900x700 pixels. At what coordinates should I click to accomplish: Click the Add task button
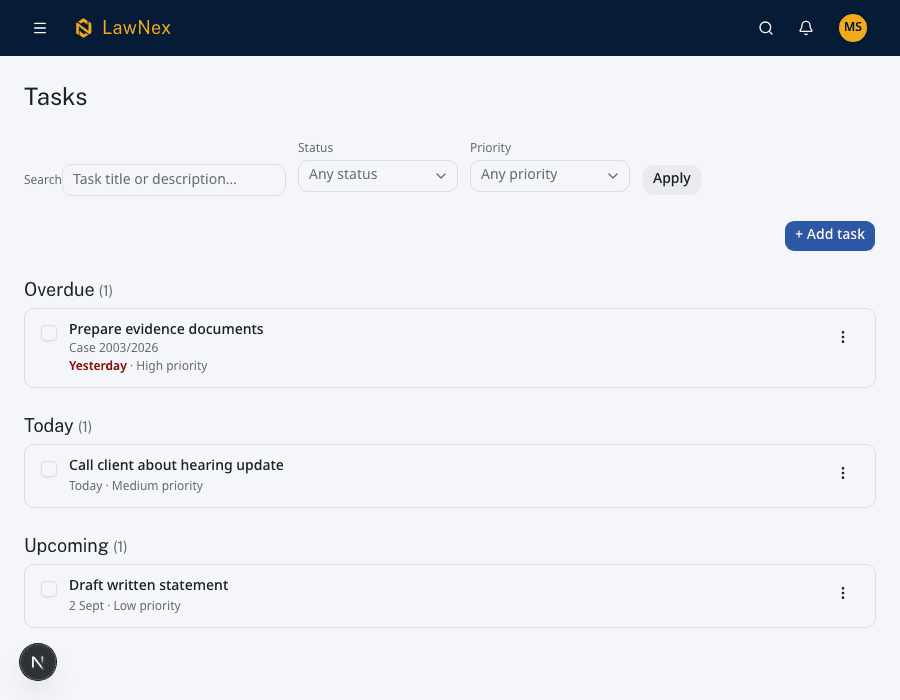tap(829, 235)
